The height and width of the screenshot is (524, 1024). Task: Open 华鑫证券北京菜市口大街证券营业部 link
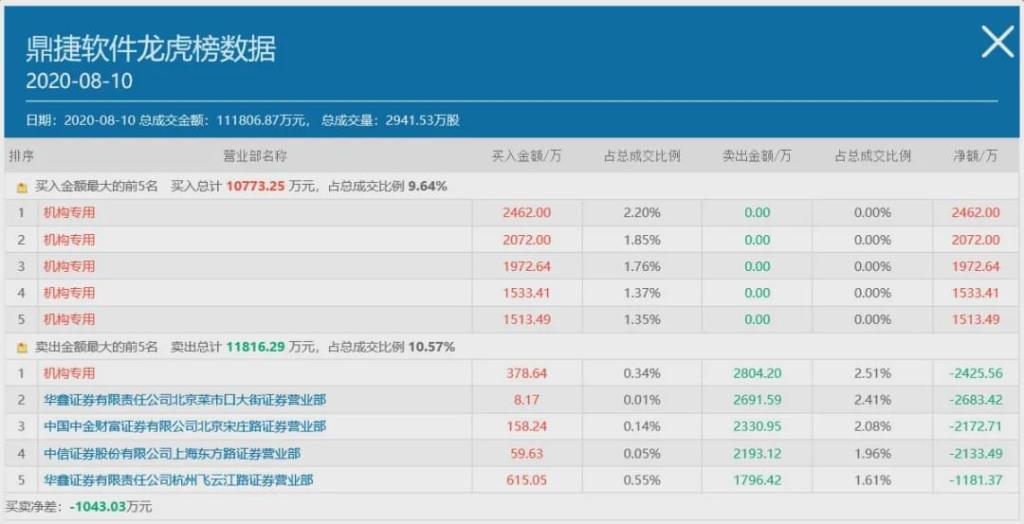coord(185,400)
